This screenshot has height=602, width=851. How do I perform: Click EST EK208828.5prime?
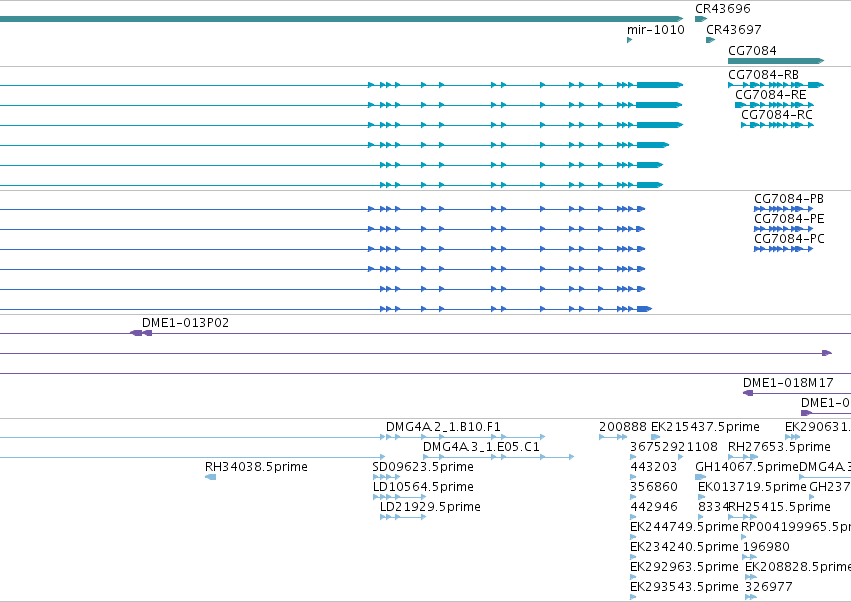751,577
